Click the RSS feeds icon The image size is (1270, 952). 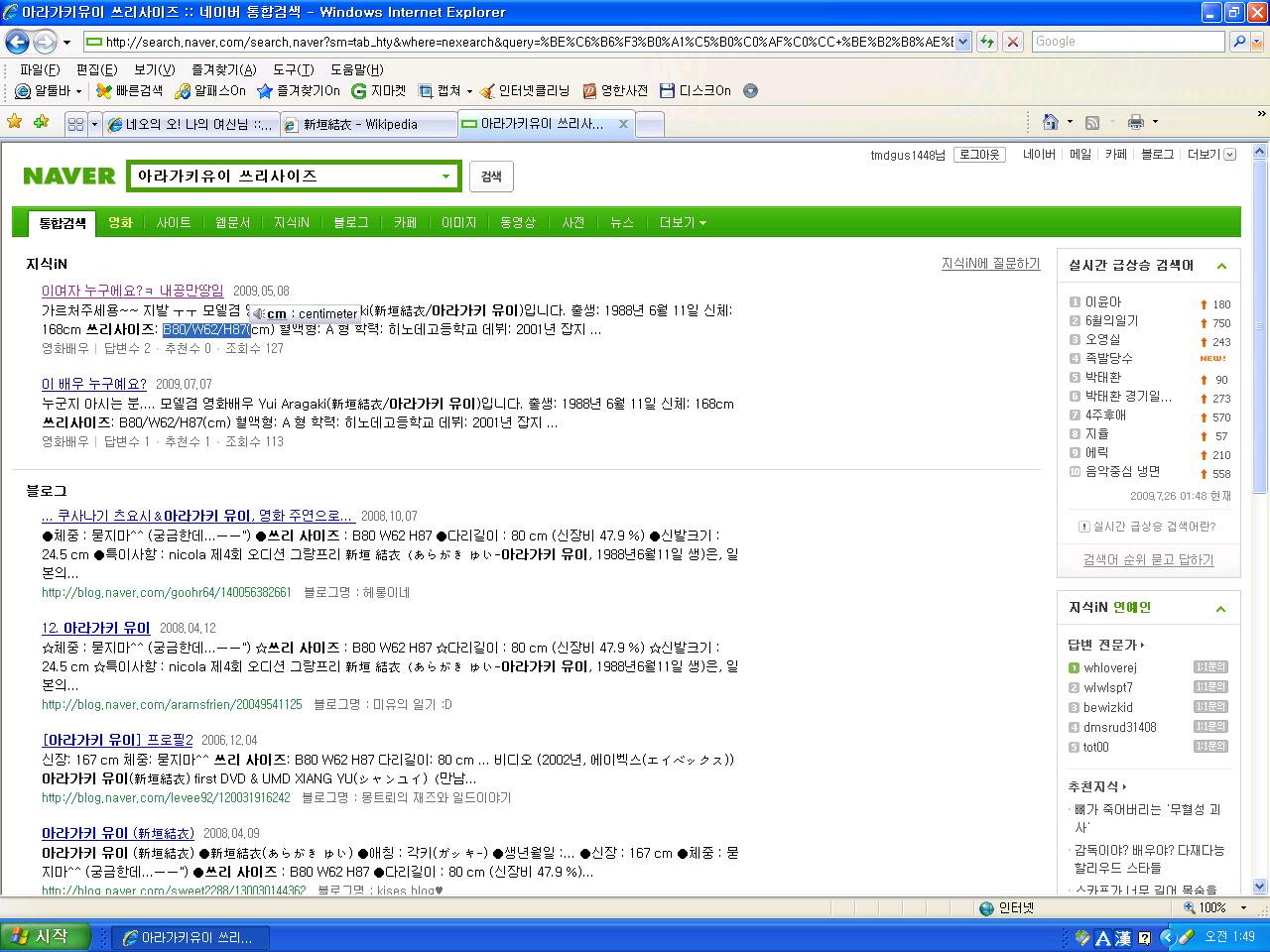pos(1092,122)
